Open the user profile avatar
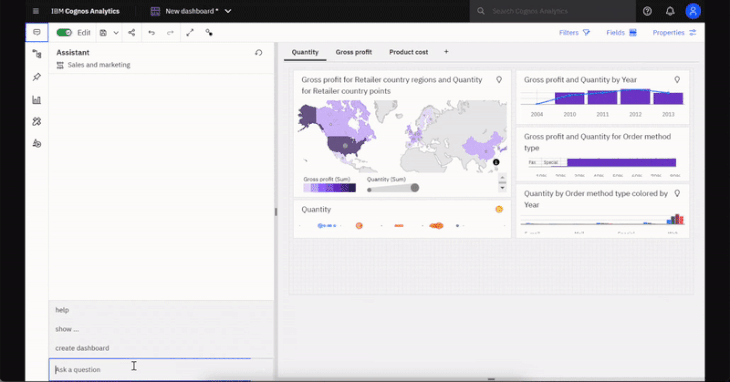 (693, 11)
